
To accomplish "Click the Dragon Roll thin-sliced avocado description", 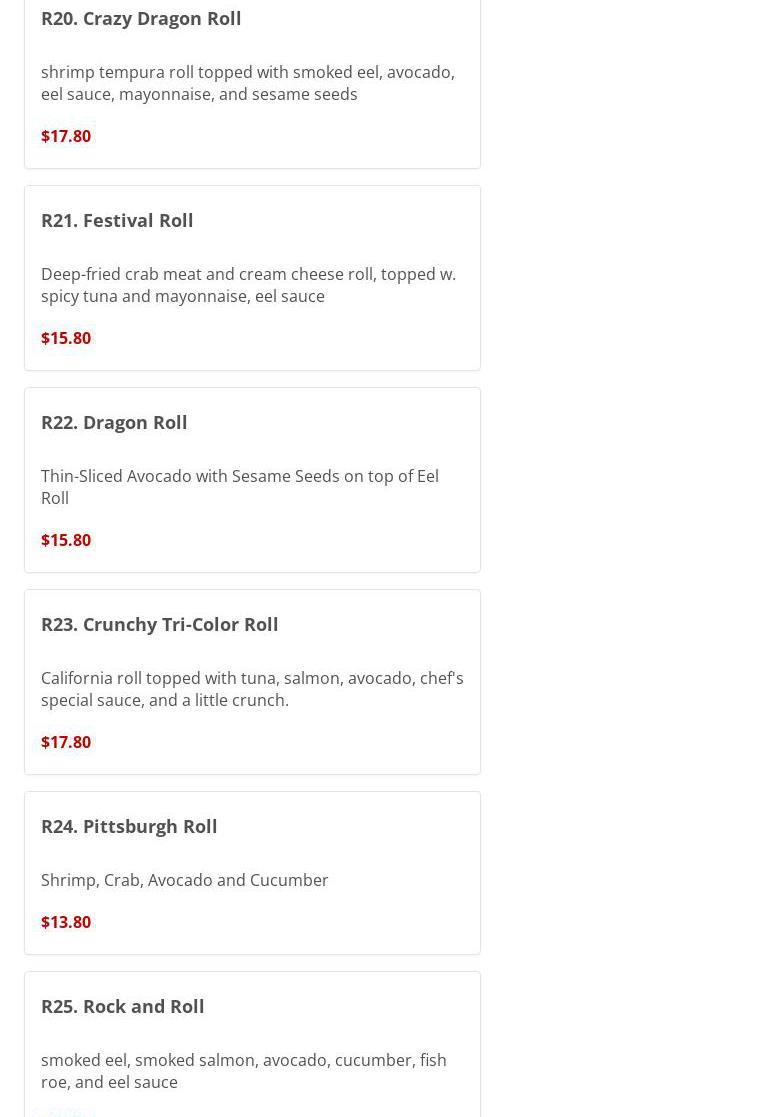I will 240,487.
